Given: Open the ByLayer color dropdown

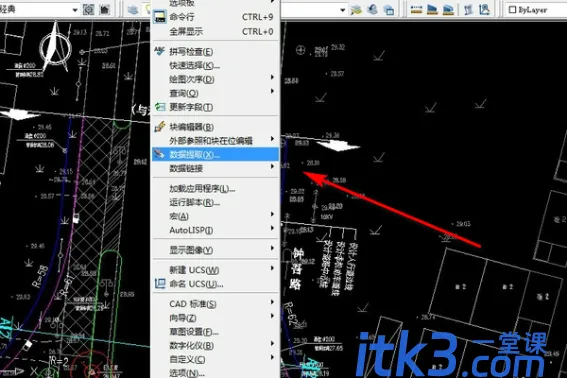Looking at the screenshot, I should (x=537, y=10).
